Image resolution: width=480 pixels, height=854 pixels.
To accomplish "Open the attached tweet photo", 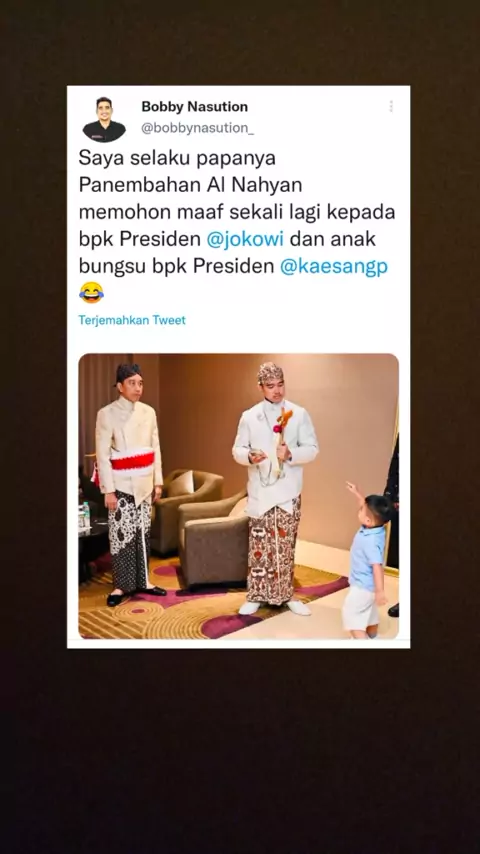I will click(x=239, y=496).
